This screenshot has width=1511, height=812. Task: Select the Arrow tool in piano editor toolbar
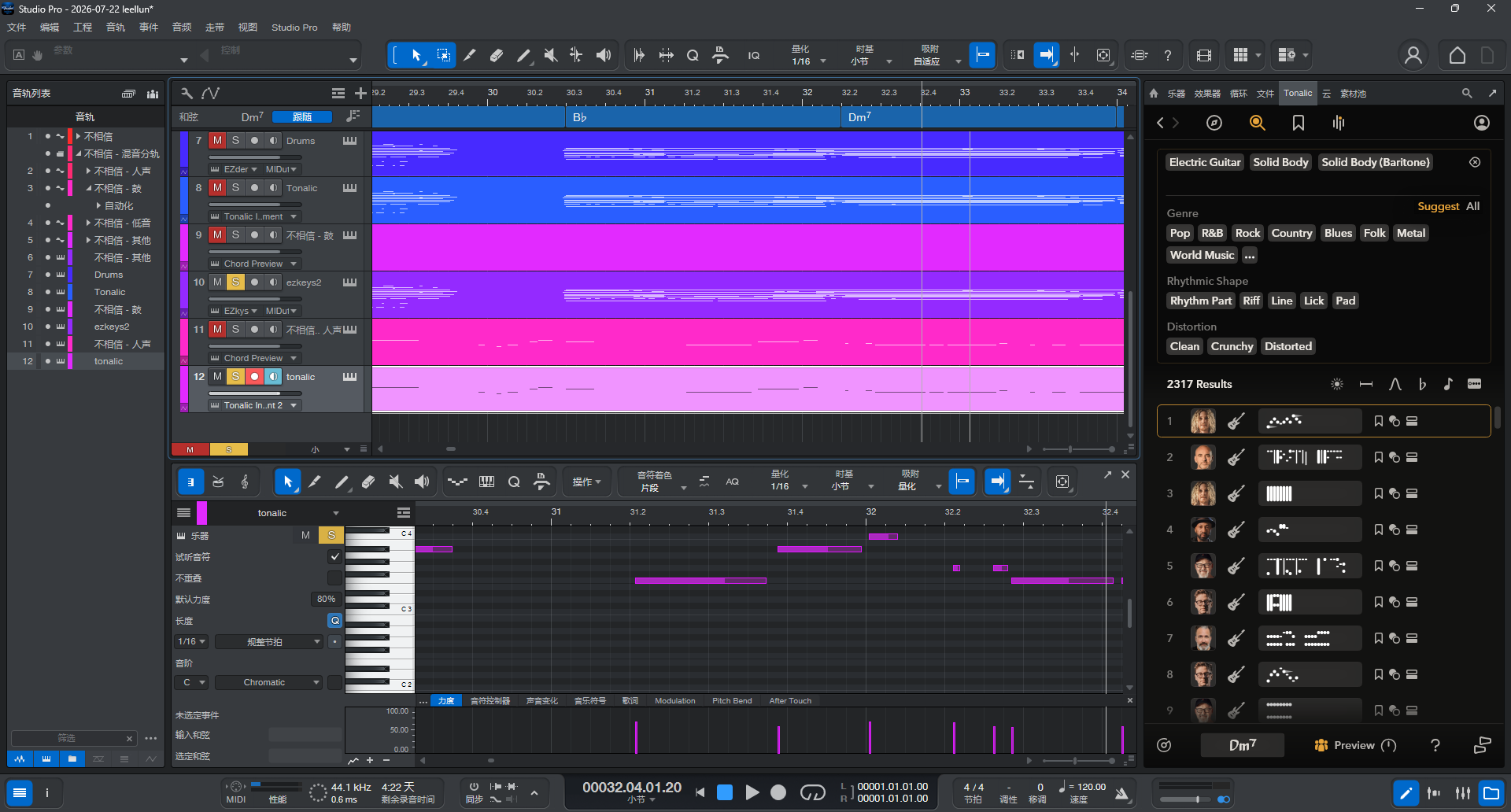coord(288,482)
